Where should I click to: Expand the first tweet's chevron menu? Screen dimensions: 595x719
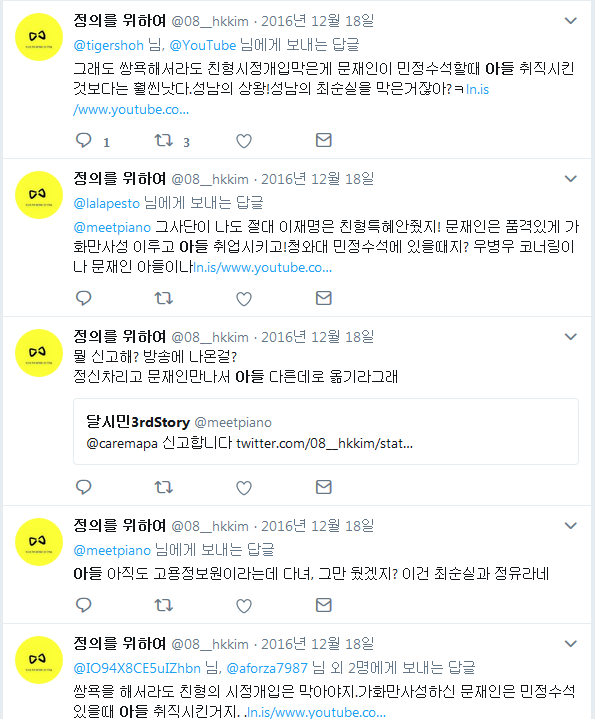(x=570, y=21)
